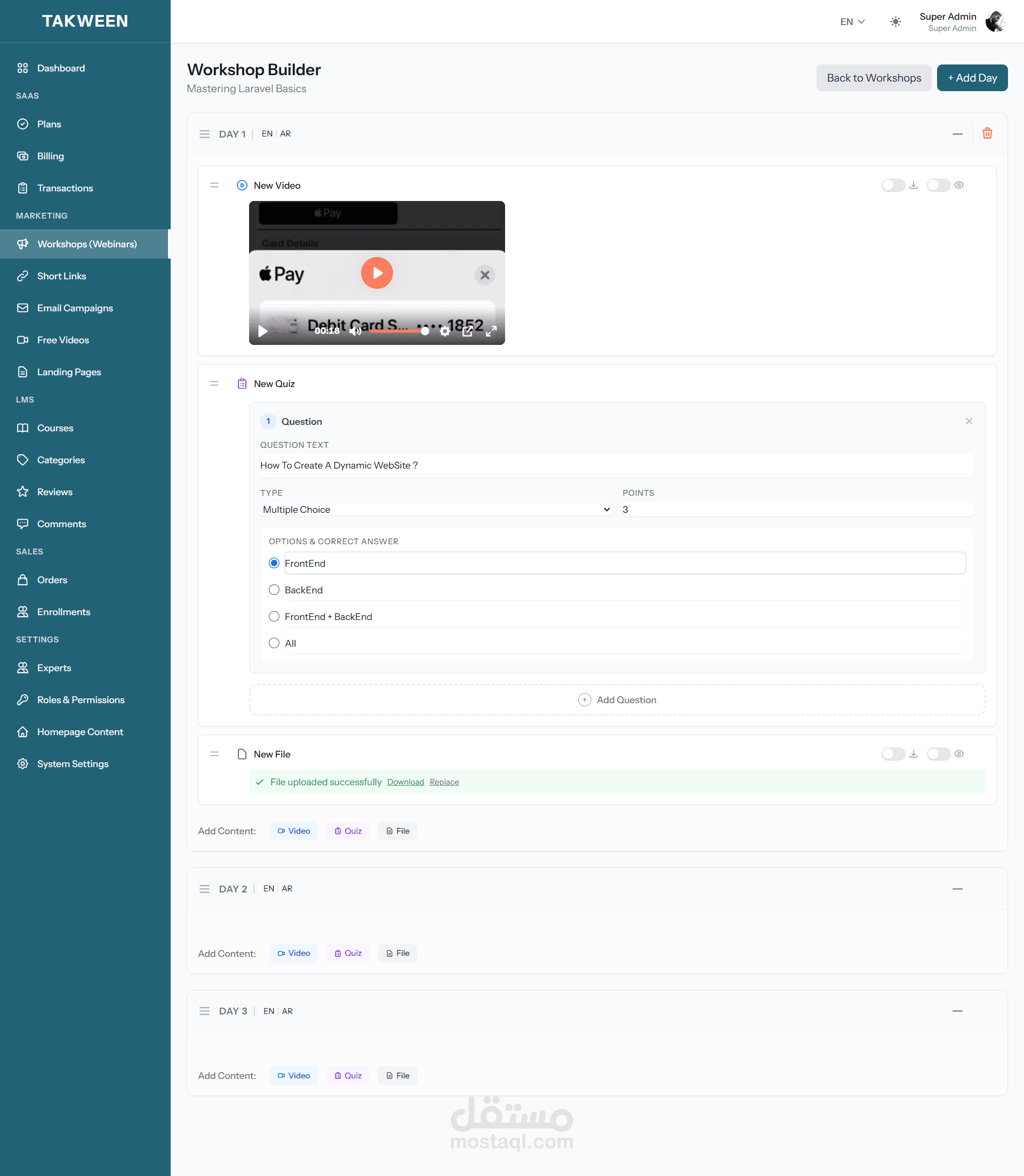Select BackEnd as correct answer
1024x1176 pixels.
click(274, 590)
